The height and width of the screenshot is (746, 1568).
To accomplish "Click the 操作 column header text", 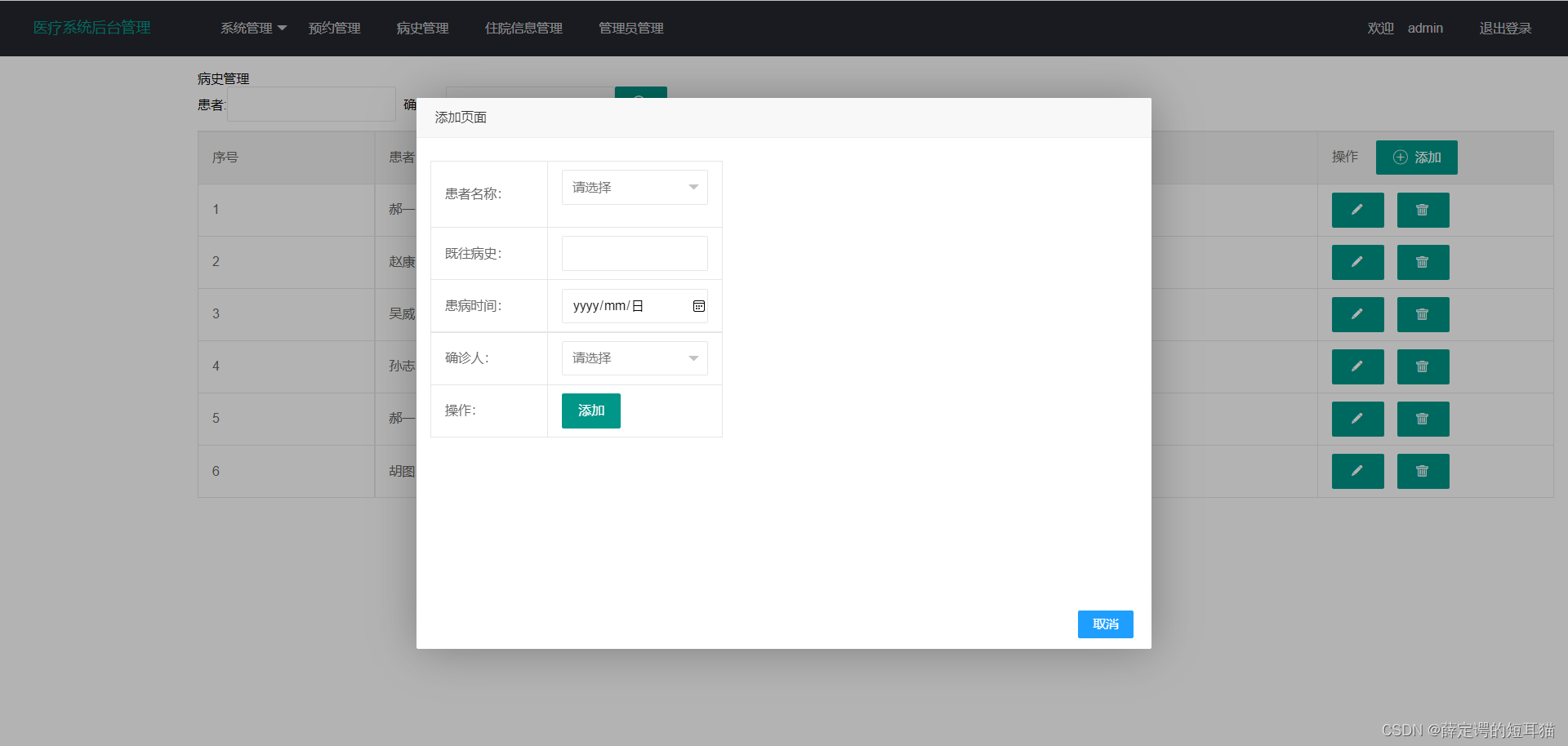I will 1345,157.
